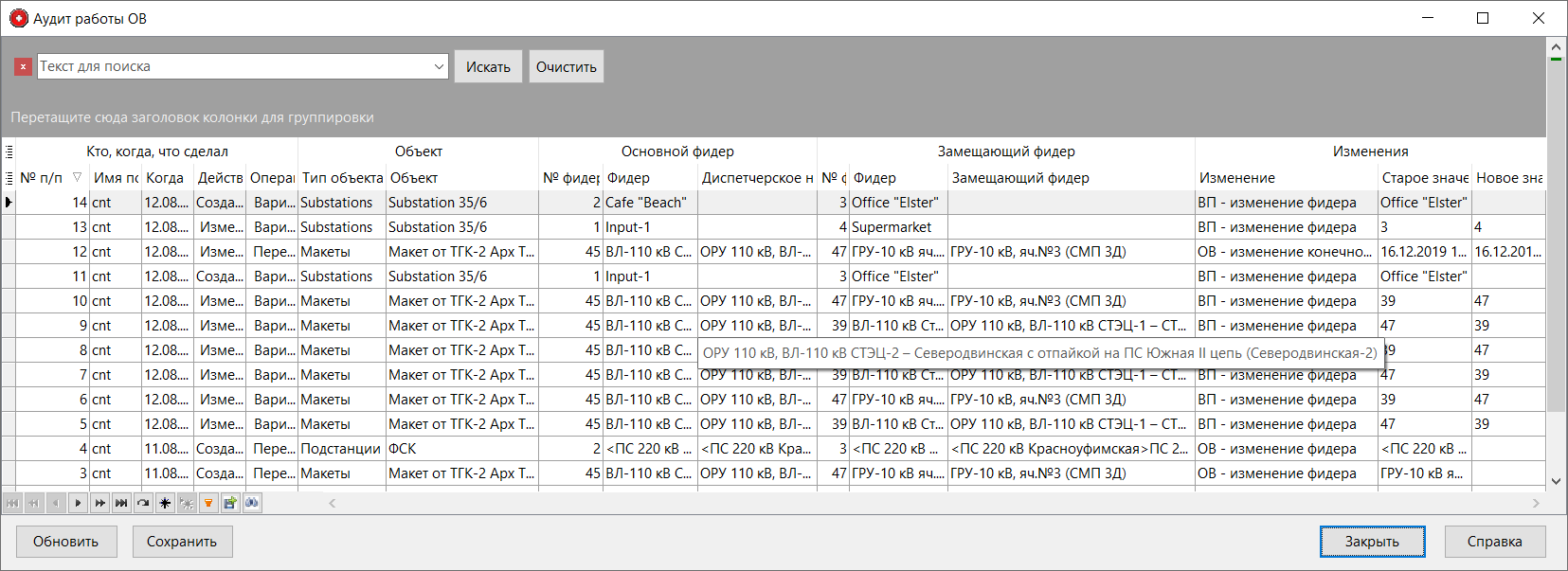Click Office "Elster" old value in row 11
The width and height of the screenshot is (1568, 571).
point(1425,277)
